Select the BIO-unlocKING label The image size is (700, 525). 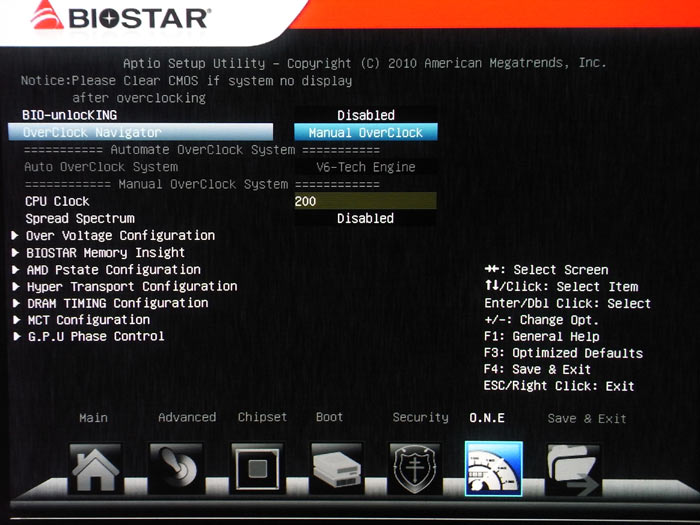pos(70,115)
